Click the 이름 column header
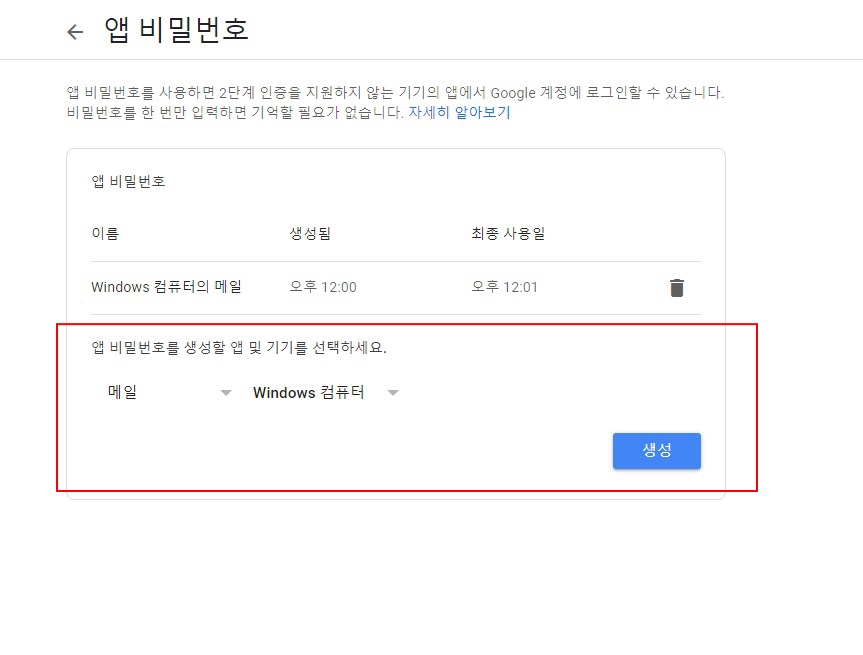This screenshot has height=655, width=863. point(105,233)
